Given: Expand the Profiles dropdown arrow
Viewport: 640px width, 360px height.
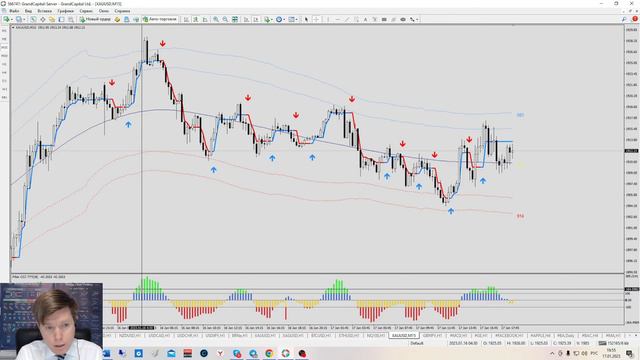Looking at the screenshot, I should pyautogui.click(x=24, y=19).
